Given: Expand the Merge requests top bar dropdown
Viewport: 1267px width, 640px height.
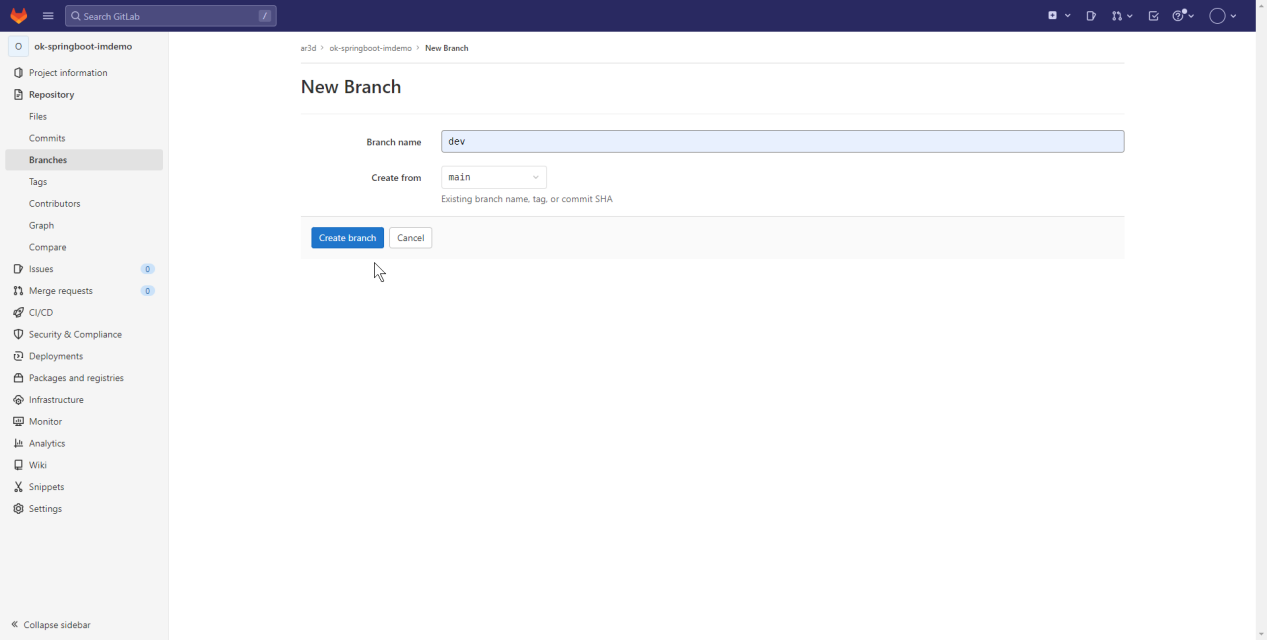Looking at the screenshot, I should (x=1122, y=16).
